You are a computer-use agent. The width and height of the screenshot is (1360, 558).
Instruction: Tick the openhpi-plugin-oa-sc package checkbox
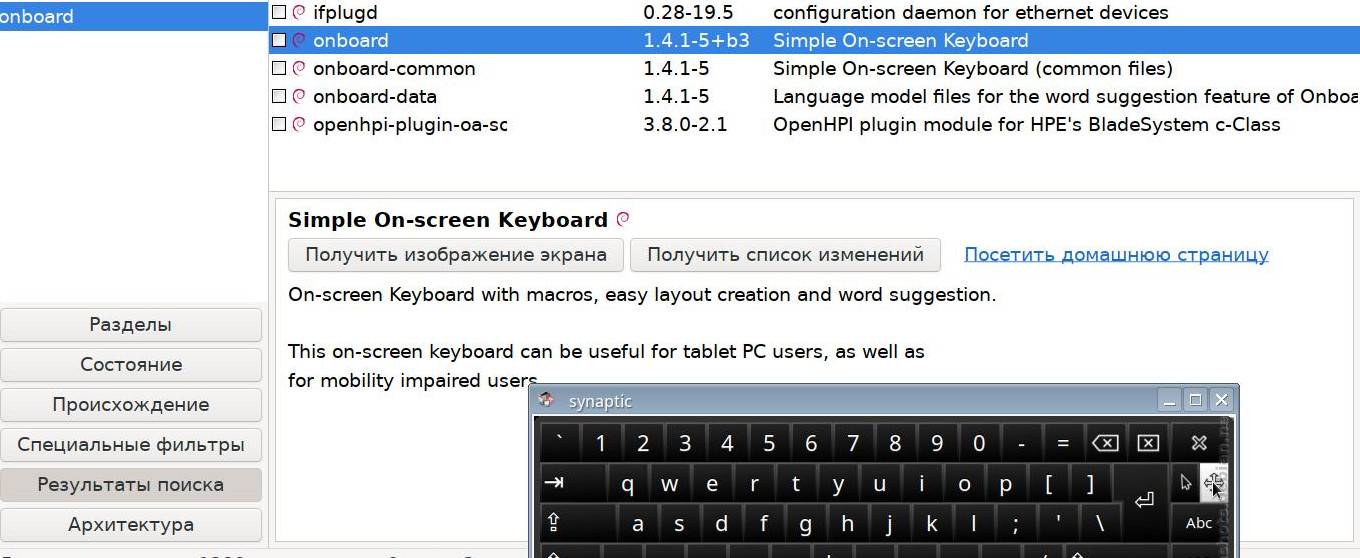[x=279, y=125]
